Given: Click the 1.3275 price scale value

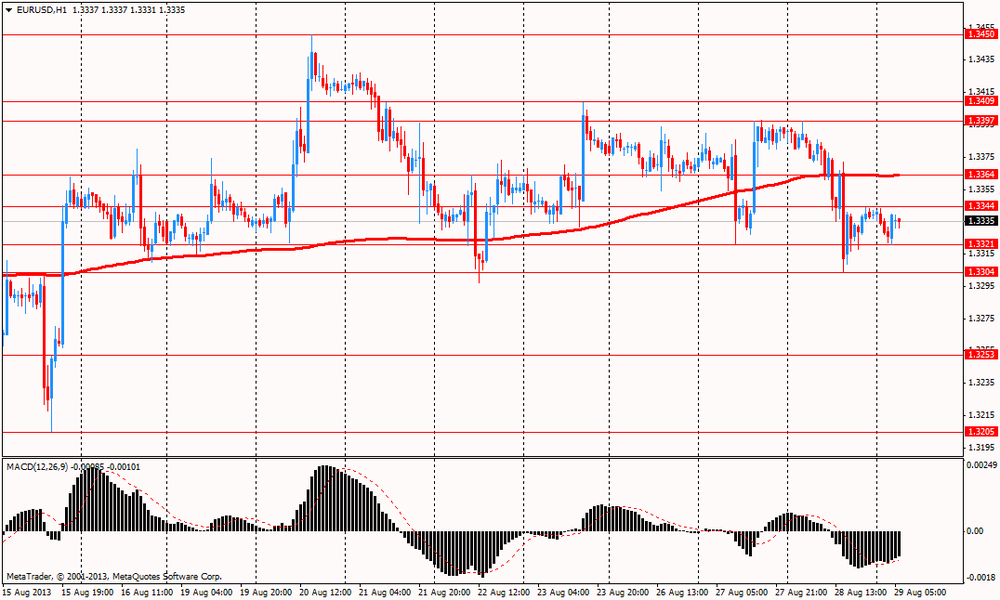Looking at the screenshot, I should (x=982, y=318).
